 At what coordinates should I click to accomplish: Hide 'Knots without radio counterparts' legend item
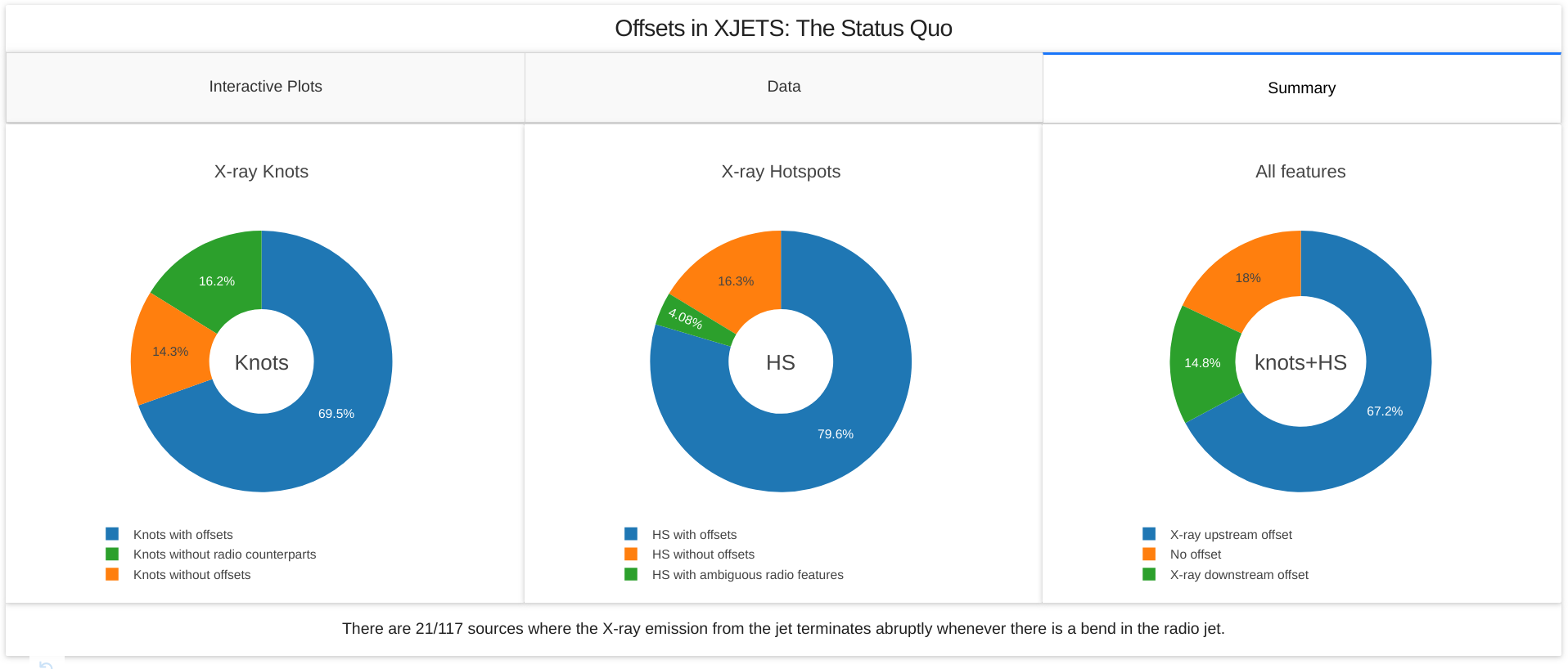(224, 555)
